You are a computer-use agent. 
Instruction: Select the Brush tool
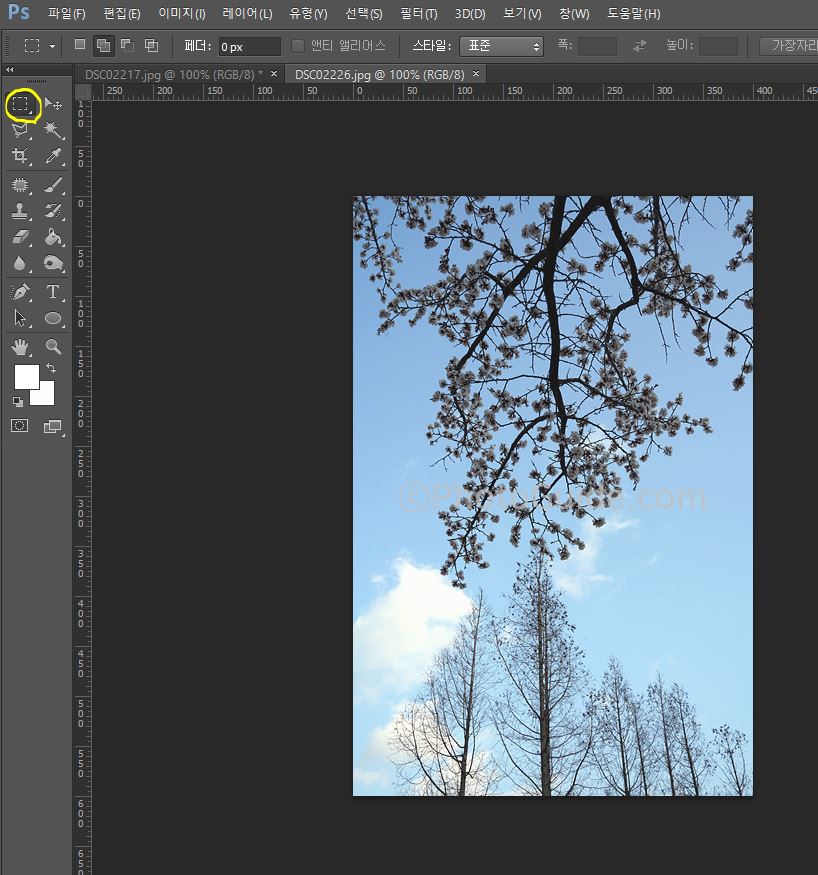(53, 185)
